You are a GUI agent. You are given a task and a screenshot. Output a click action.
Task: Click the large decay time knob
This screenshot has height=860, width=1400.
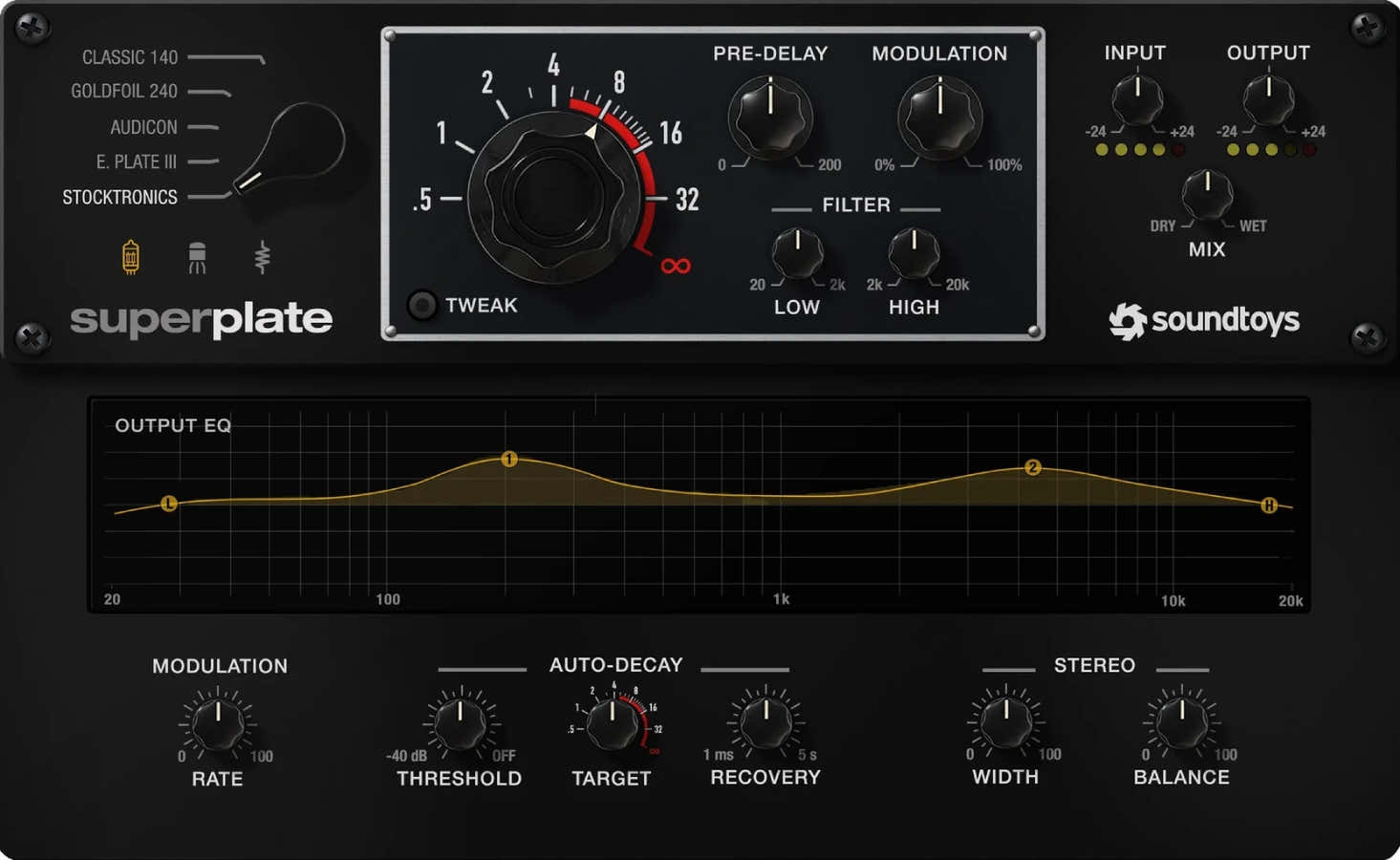[x=552, y=196]
